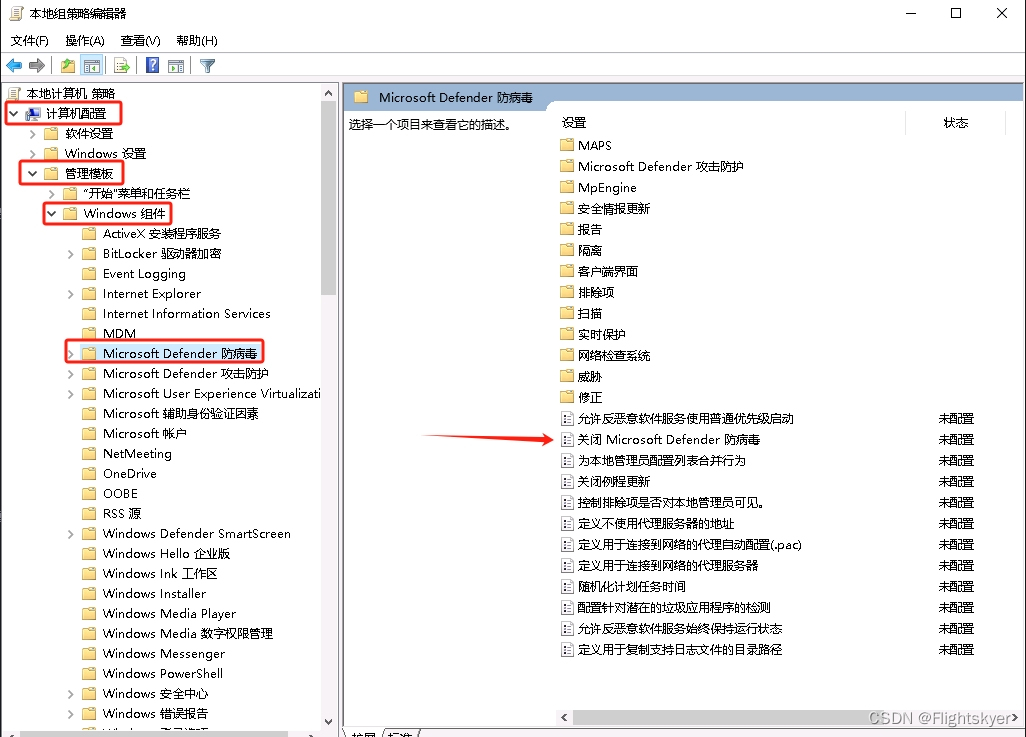Expand the 软件设置 tree node

(32, 134)
